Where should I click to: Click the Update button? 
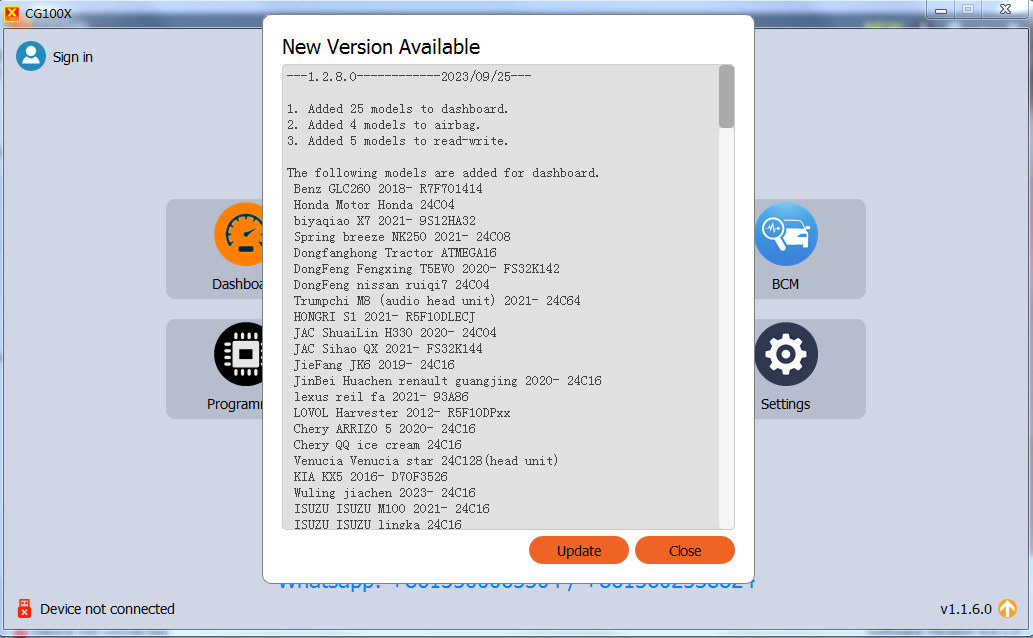tap(578, 550)
